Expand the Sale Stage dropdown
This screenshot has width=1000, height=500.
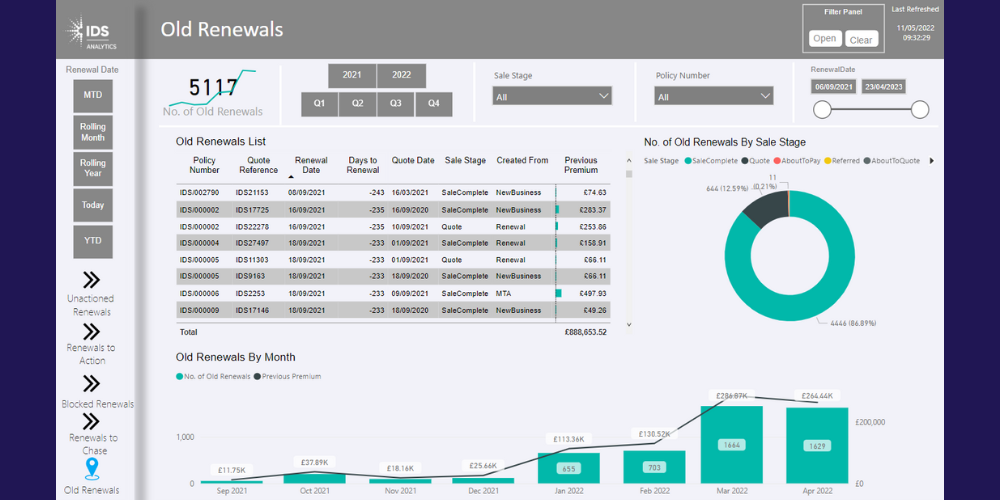coord(552,97)
